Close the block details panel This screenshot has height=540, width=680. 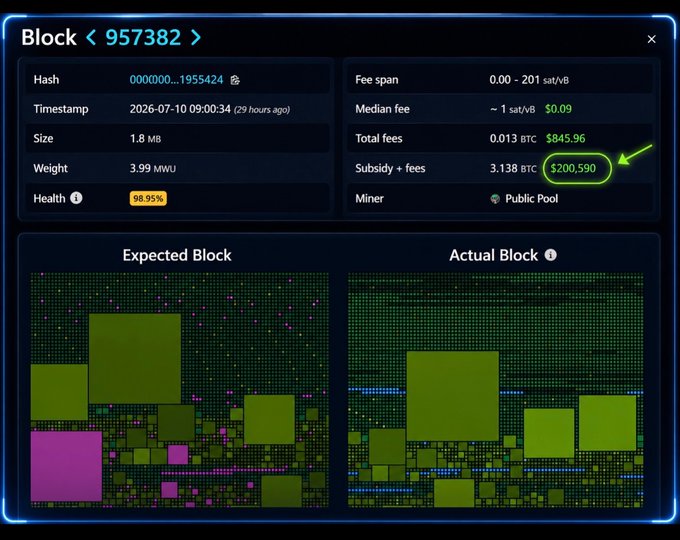tap(651, 39)
